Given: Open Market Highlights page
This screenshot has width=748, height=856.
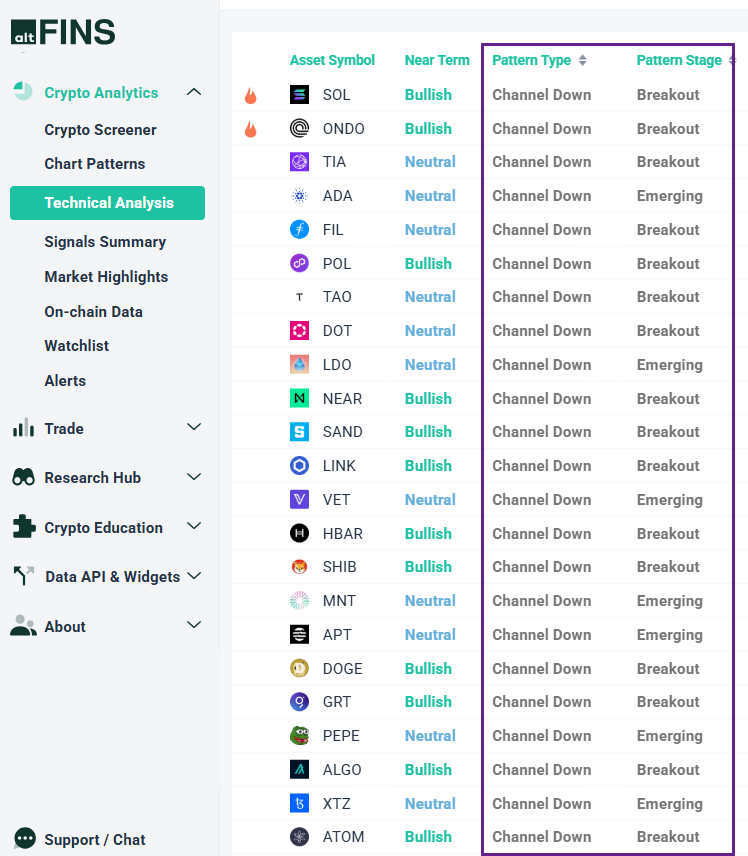Looking at the screenshot, I should pyautogui.click(x=106, y=277).
